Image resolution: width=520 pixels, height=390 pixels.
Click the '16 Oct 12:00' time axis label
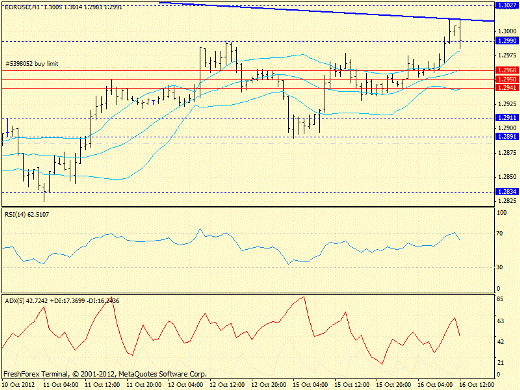[x=477, y=385]
